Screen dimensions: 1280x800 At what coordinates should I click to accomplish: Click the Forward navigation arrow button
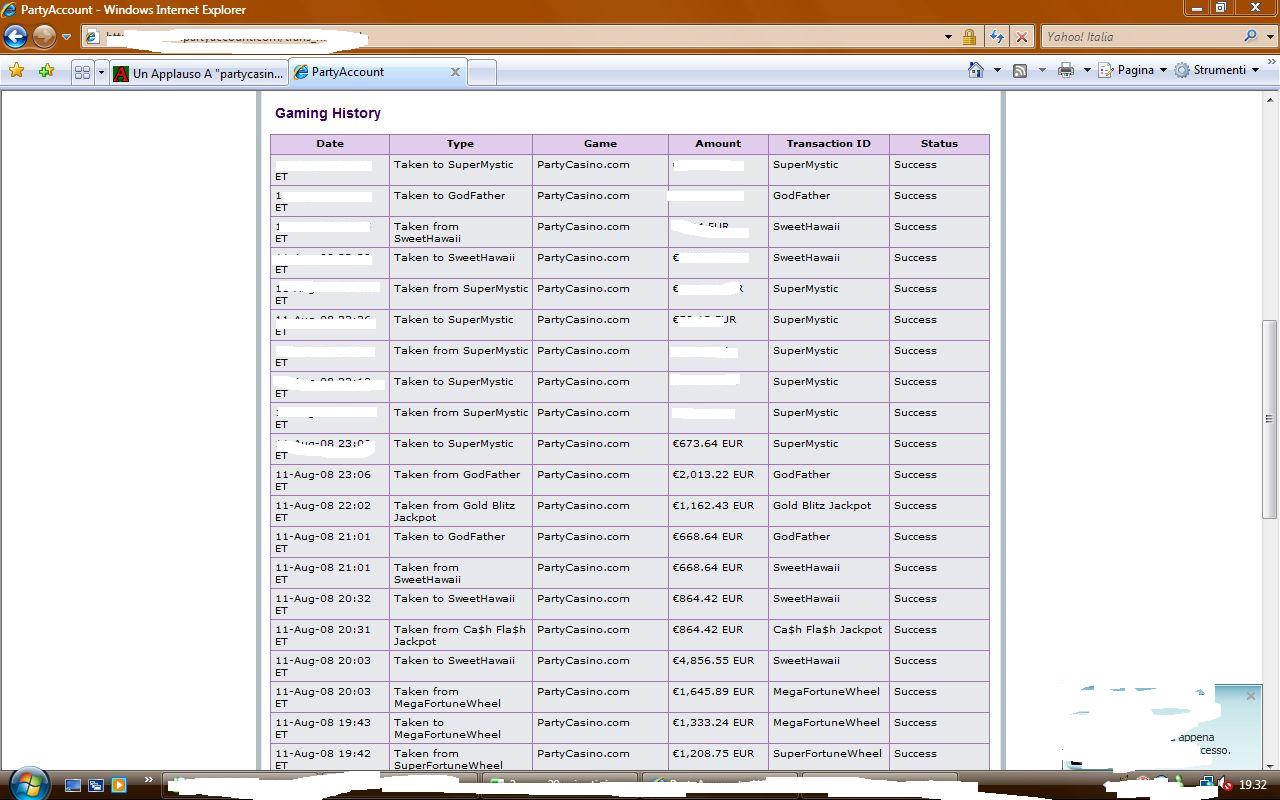44,37
